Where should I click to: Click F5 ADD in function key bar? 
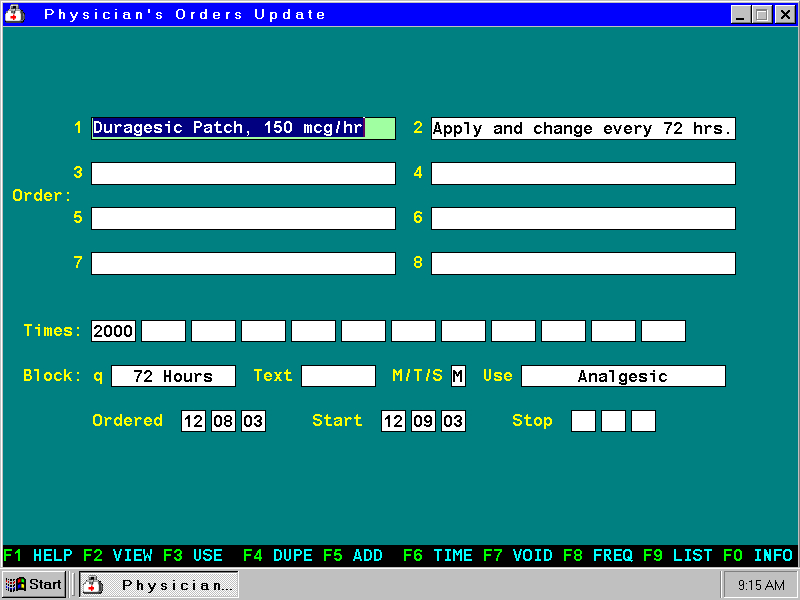[353, 555]
